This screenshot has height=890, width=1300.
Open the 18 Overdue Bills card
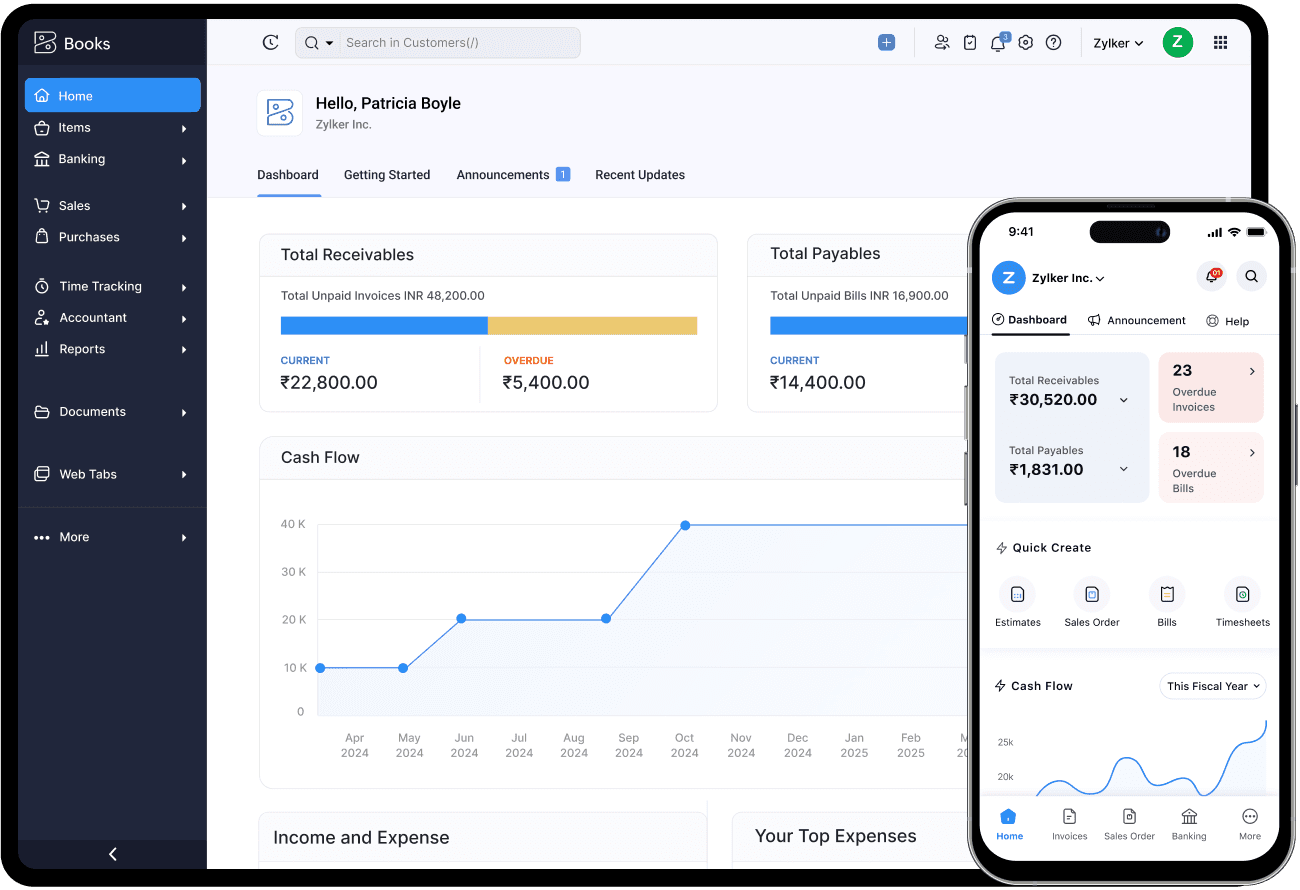(x=1211, y=468)
